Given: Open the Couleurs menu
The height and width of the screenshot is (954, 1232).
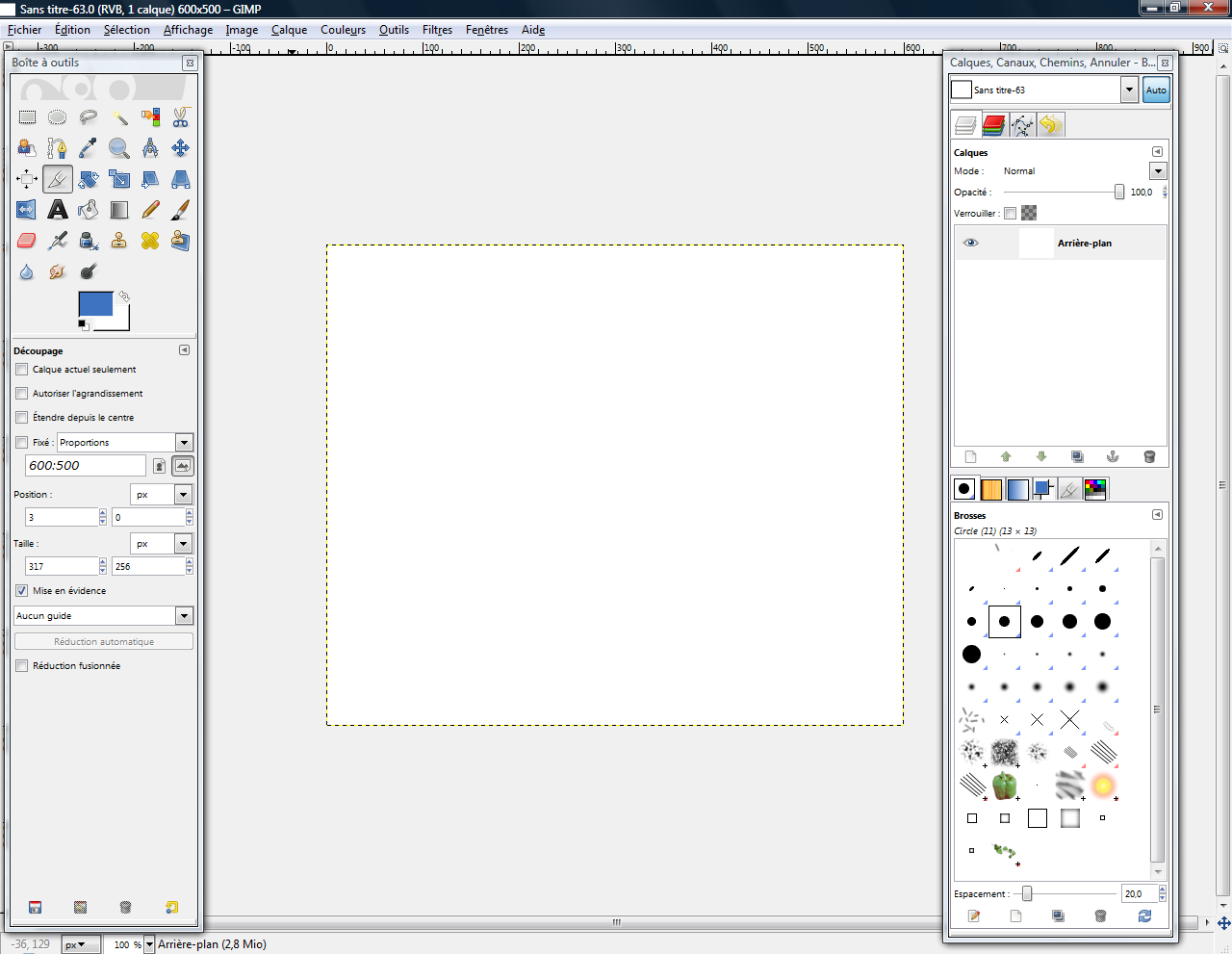Looking at the screenshot, I should tap(343, 30).
